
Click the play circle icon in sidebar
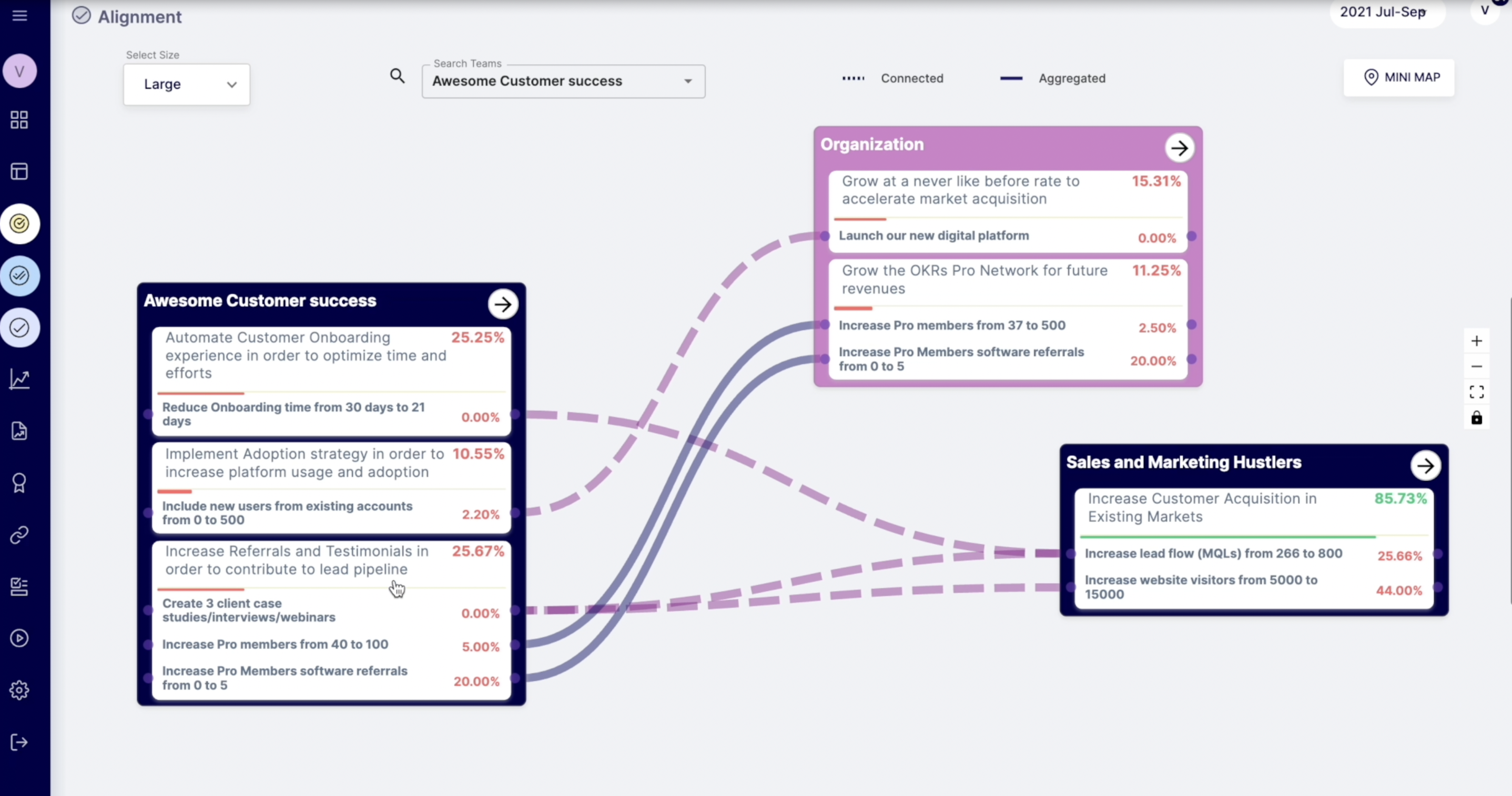[19, 638]
